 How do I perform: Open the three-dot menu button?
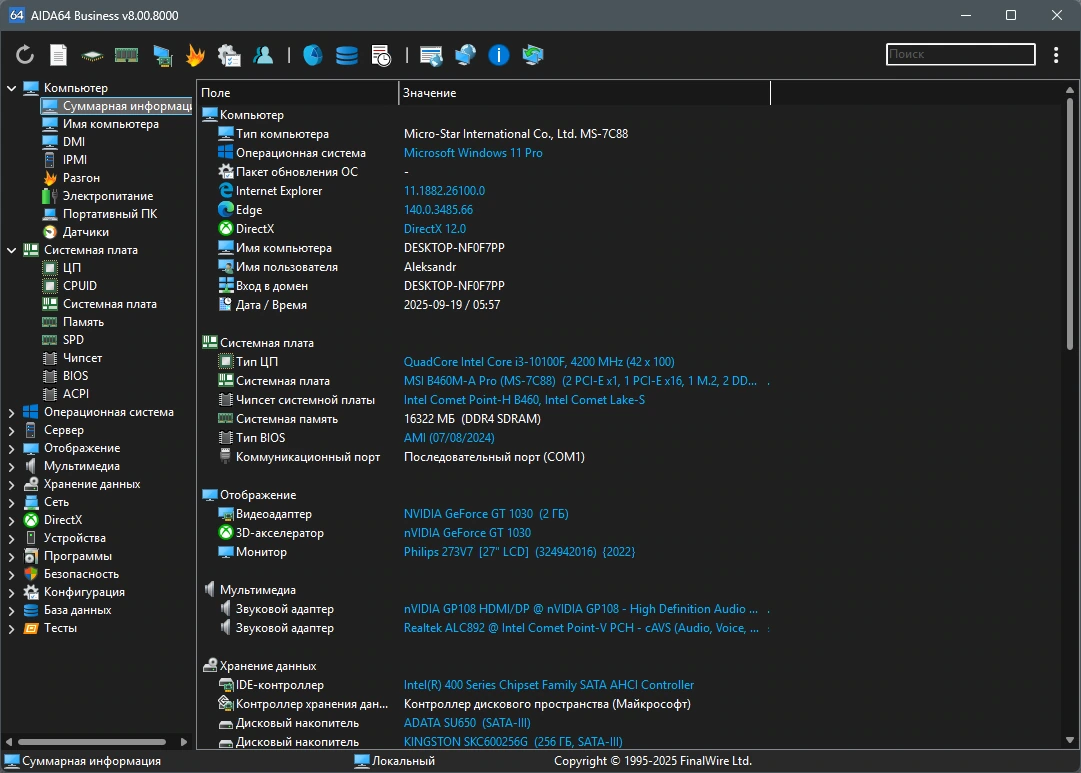1055,54
